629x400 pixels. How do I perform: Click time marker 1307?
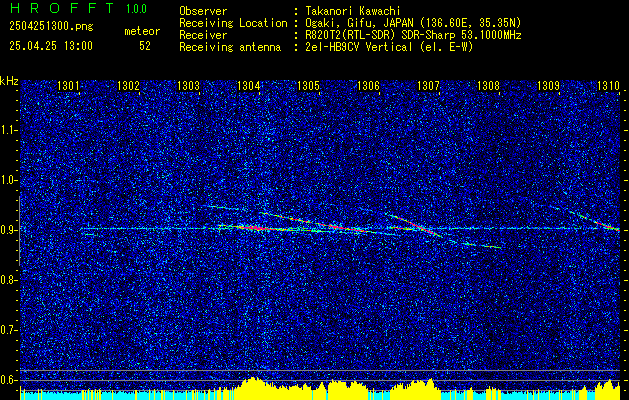tap(428, 86)
